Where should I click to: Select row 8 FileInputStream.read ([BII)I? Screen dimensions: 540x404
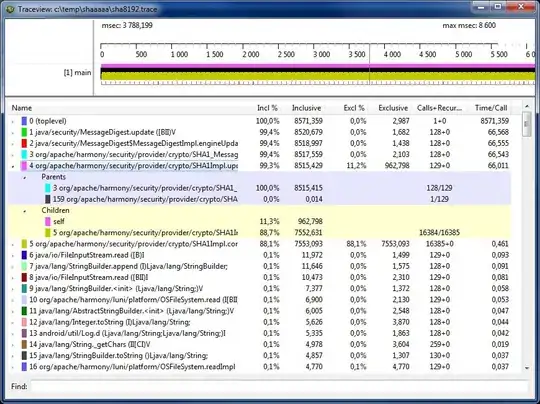(260, 277)
